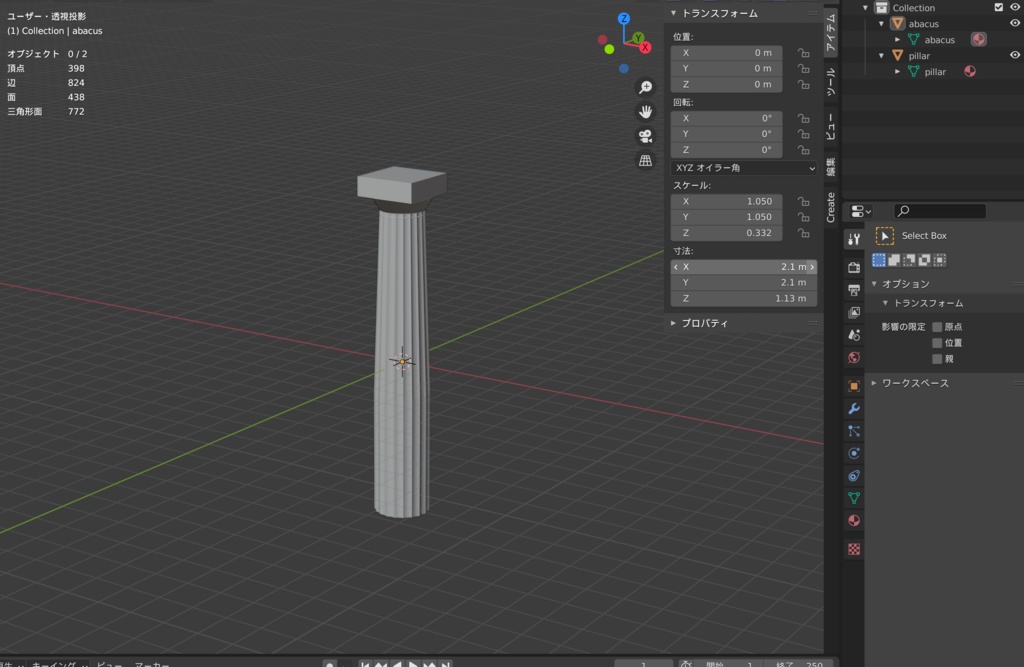The height and width of the screenshot is (667, 1024).
Task: Toggle the Collection checkbox in outliner
Action: (999, 7)
